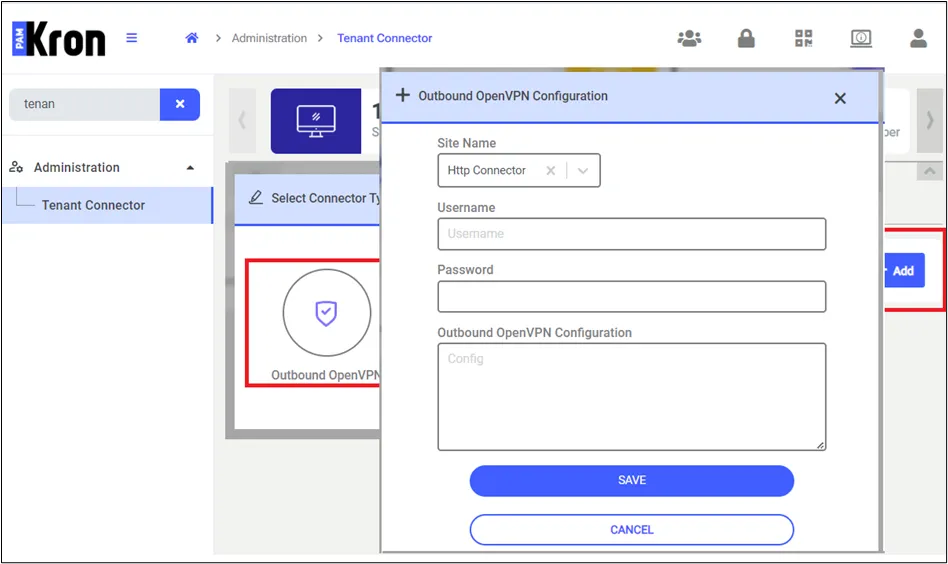This screenshot has height=564, width=948.
Task: Click the CANCEL button
Action: tap(631, 530)
